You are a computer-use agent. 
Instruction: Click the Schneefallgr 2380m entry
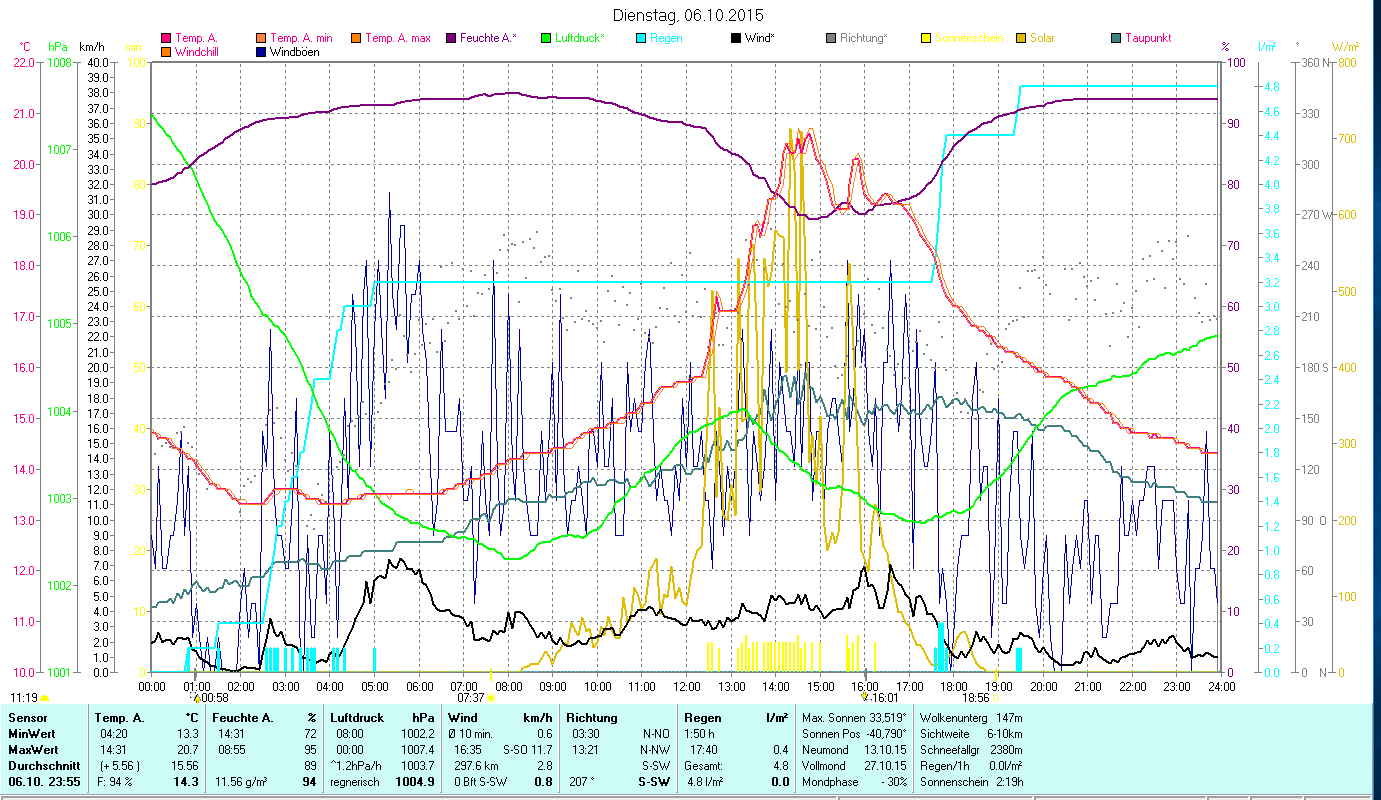point(971,750)
